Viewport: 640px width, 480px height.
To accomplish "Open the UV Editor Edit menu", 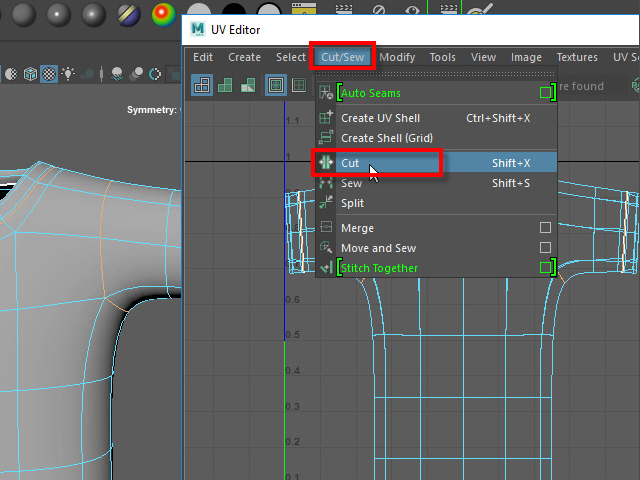I will (203, 57).
